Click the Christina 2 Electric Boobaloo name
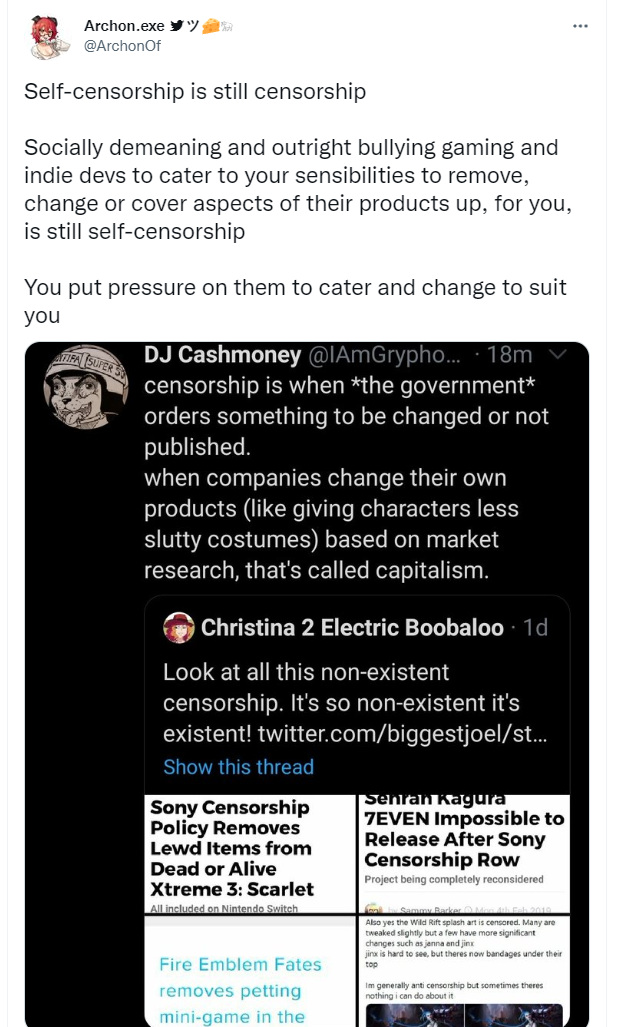 coord(352,627)
